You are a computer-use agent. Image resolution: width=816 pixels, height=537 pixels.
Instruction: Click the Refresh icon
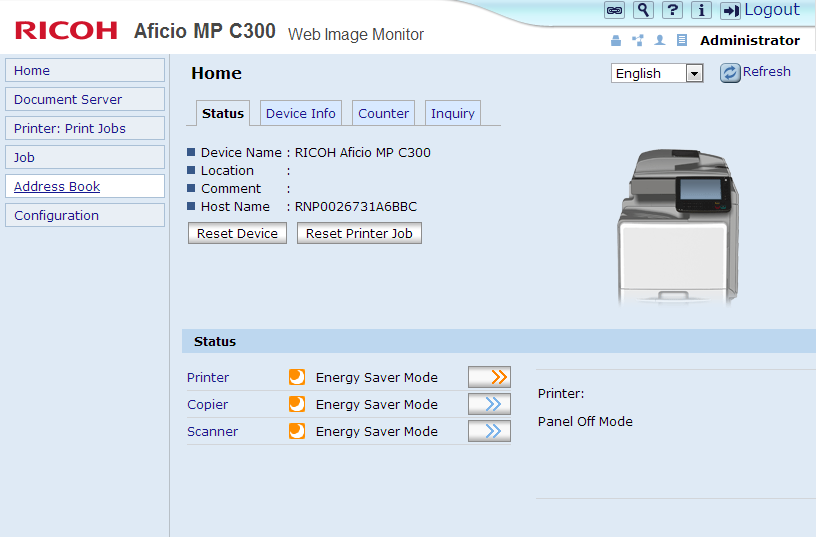coord(730,72)
